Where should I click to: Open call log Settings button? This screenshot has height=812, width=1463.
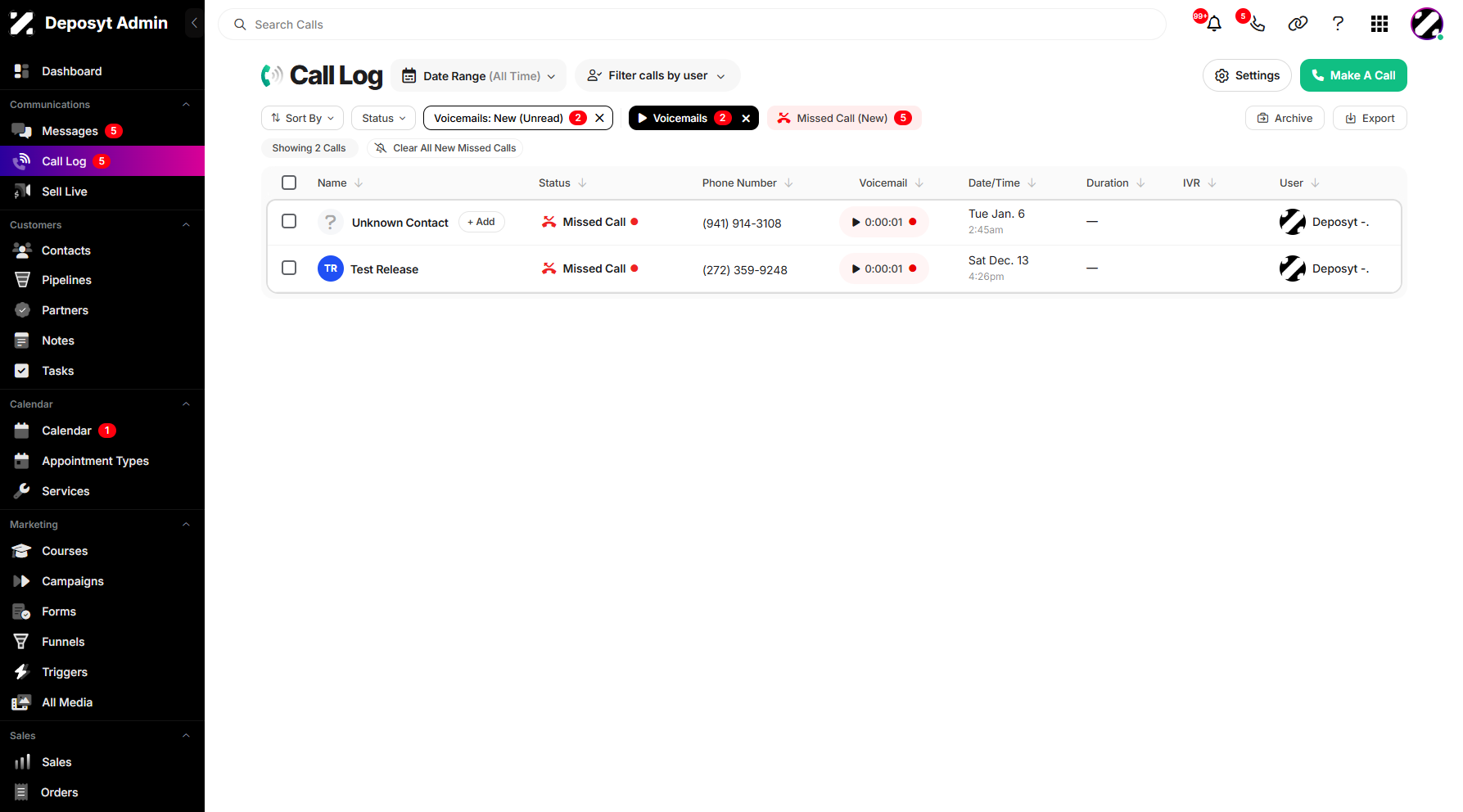click(x=1247, y=75)
